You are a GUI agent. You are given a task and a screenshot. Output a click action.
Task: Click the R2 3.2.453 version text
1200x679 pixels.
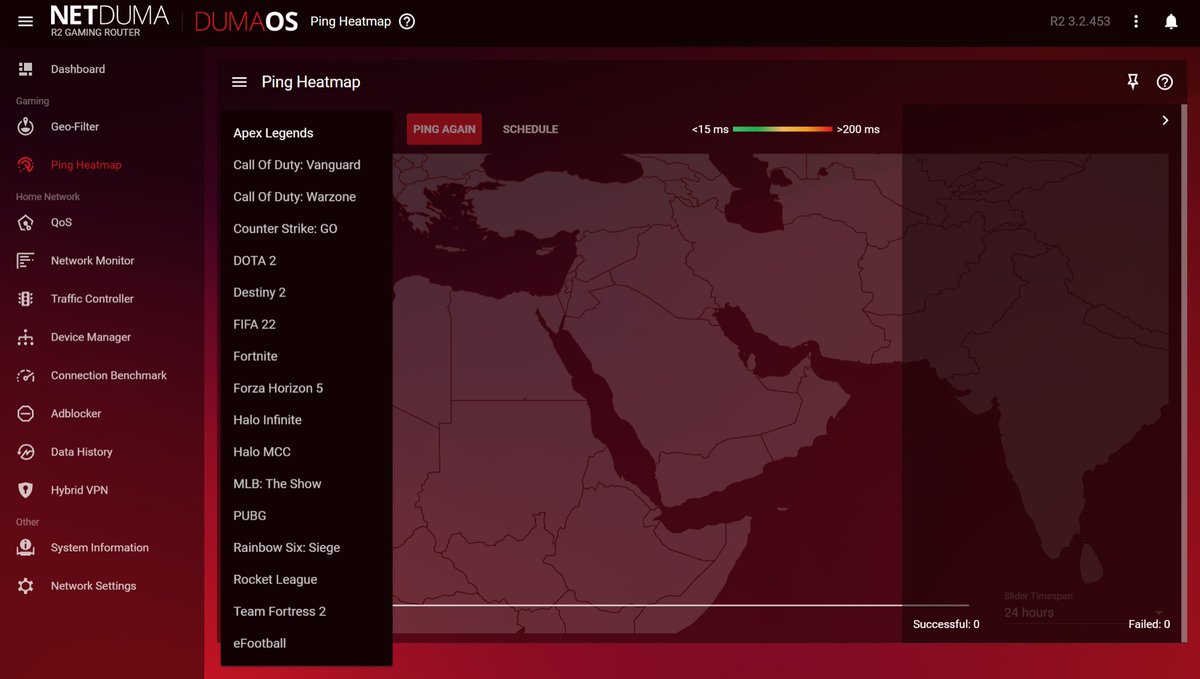pyautogui.click(x=1080, y=21)
